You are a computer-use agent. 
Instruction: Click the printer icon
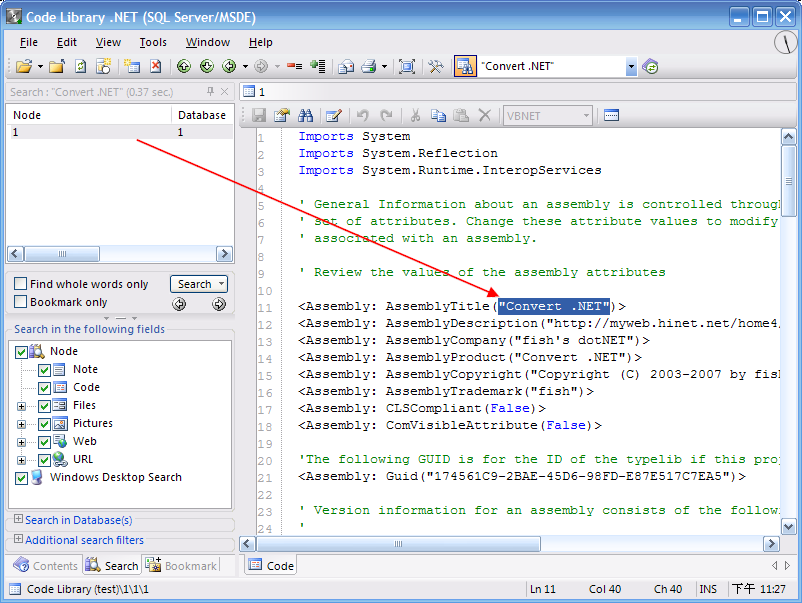369,66
